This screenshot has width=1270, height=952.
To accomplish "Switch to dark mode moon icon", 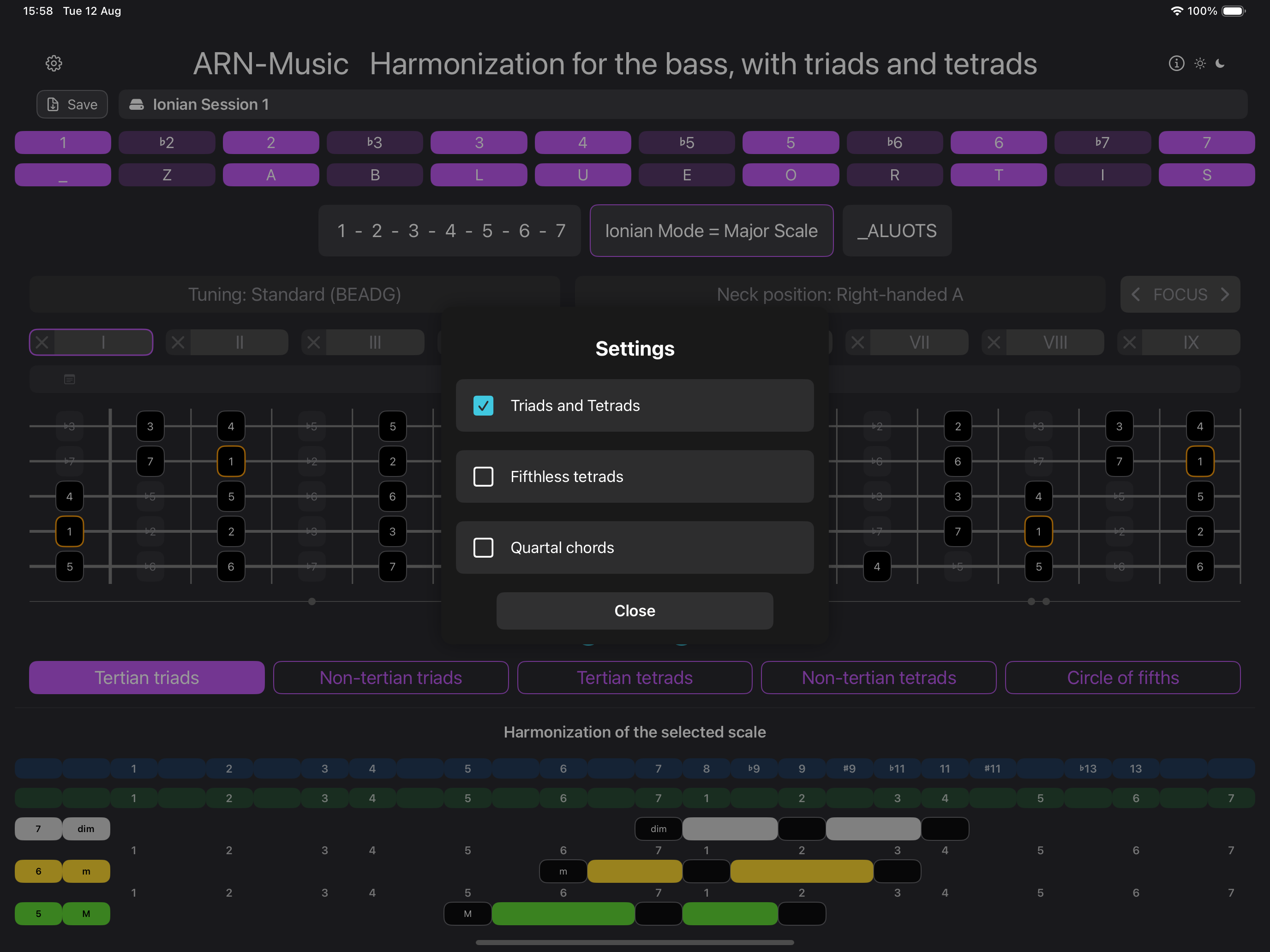I will (1220, 63).
